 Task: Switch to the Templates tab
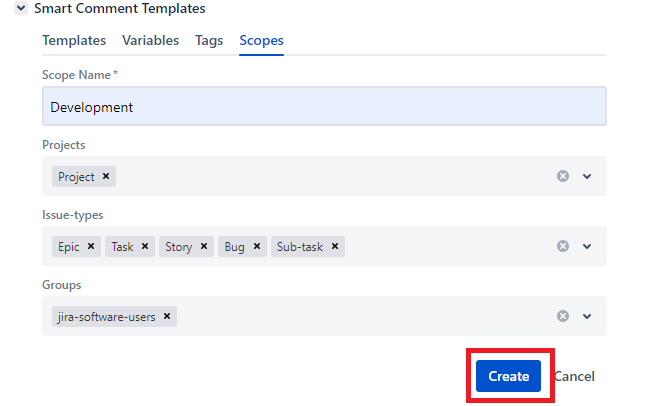coord(74,41)
